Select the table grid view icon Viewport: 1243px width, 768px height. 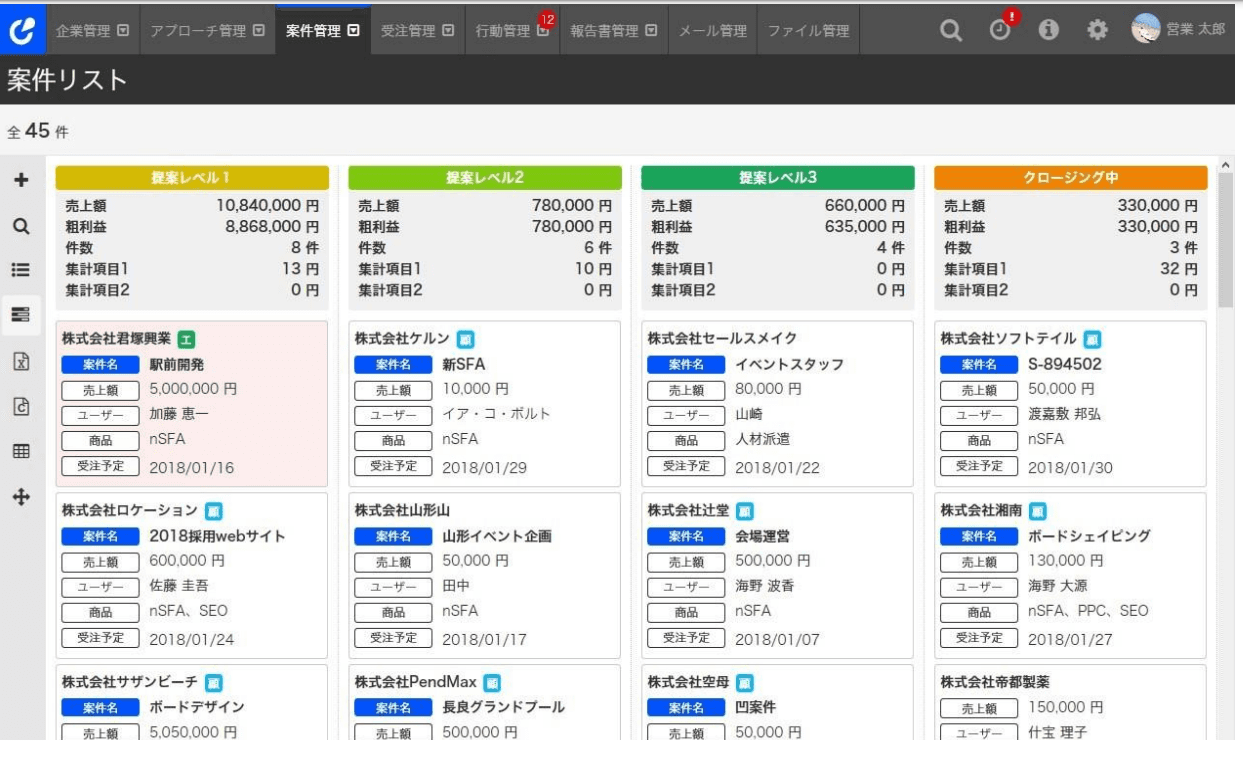pyautogui.click(x=19, y=450)
